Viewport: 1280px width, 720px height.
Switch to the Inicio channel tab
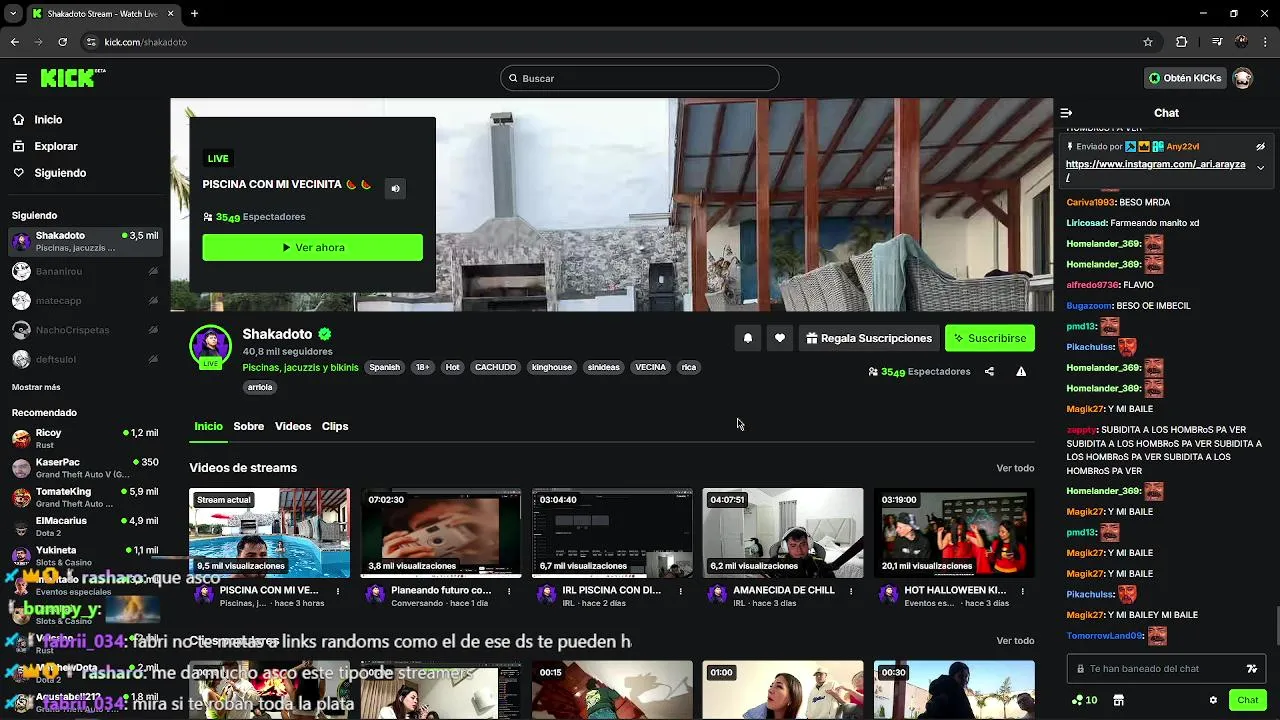[208, 426]
